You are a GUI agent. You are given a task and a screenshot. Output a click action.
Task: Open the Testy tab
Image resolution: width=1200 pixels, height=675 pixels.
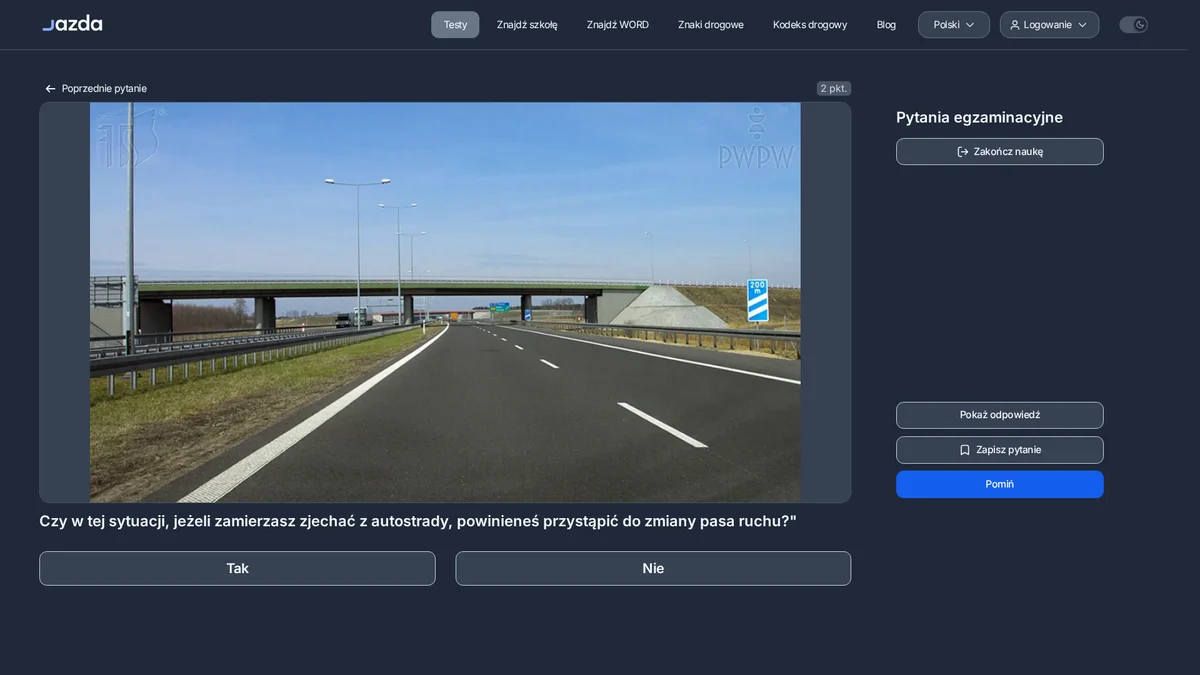pyautogui.click(x=455, y=25)
